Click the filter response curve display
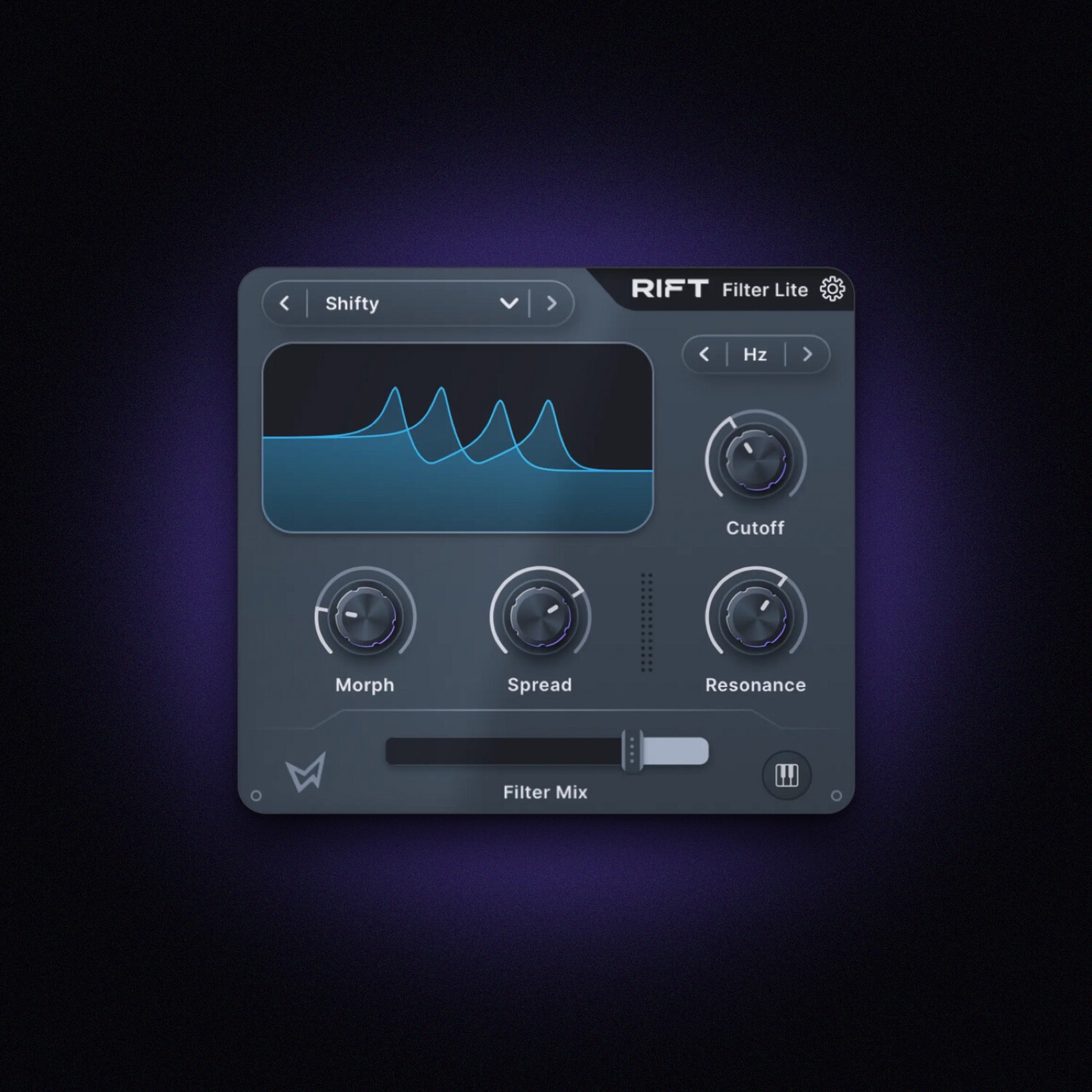 coord(457,437)
